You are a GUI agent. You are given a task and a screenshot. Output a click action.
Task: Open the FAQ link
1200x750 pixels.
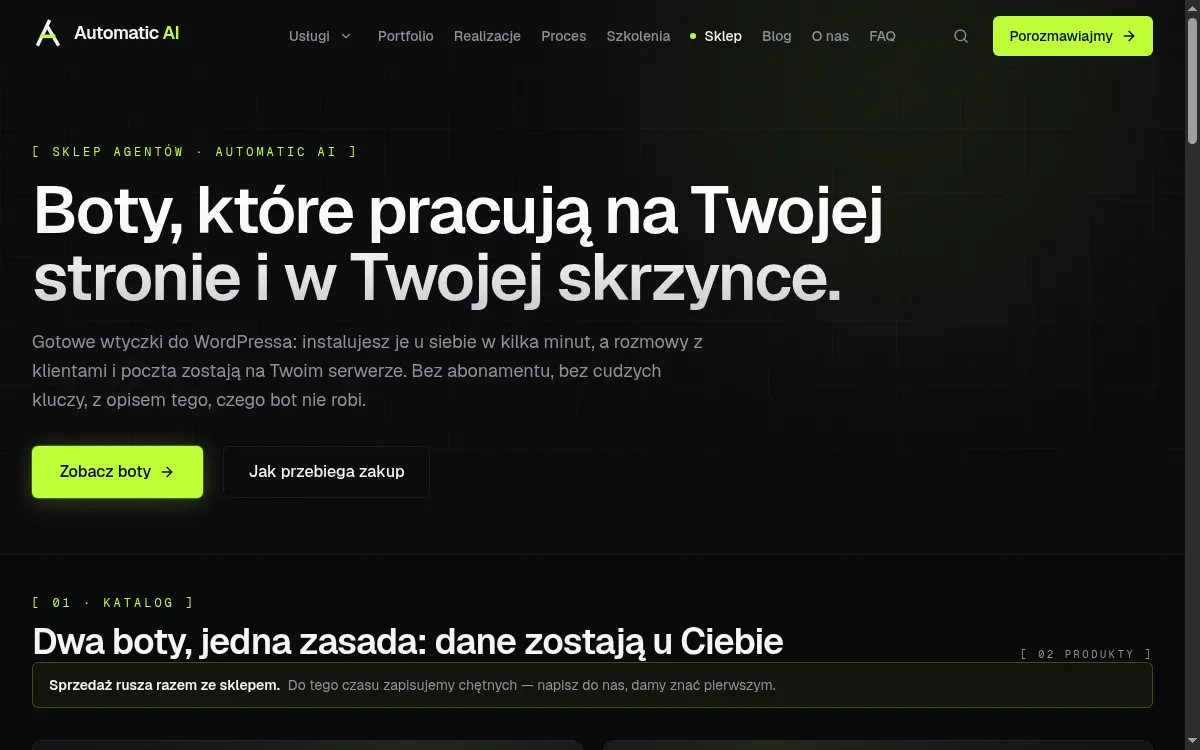tap(882, 36)
